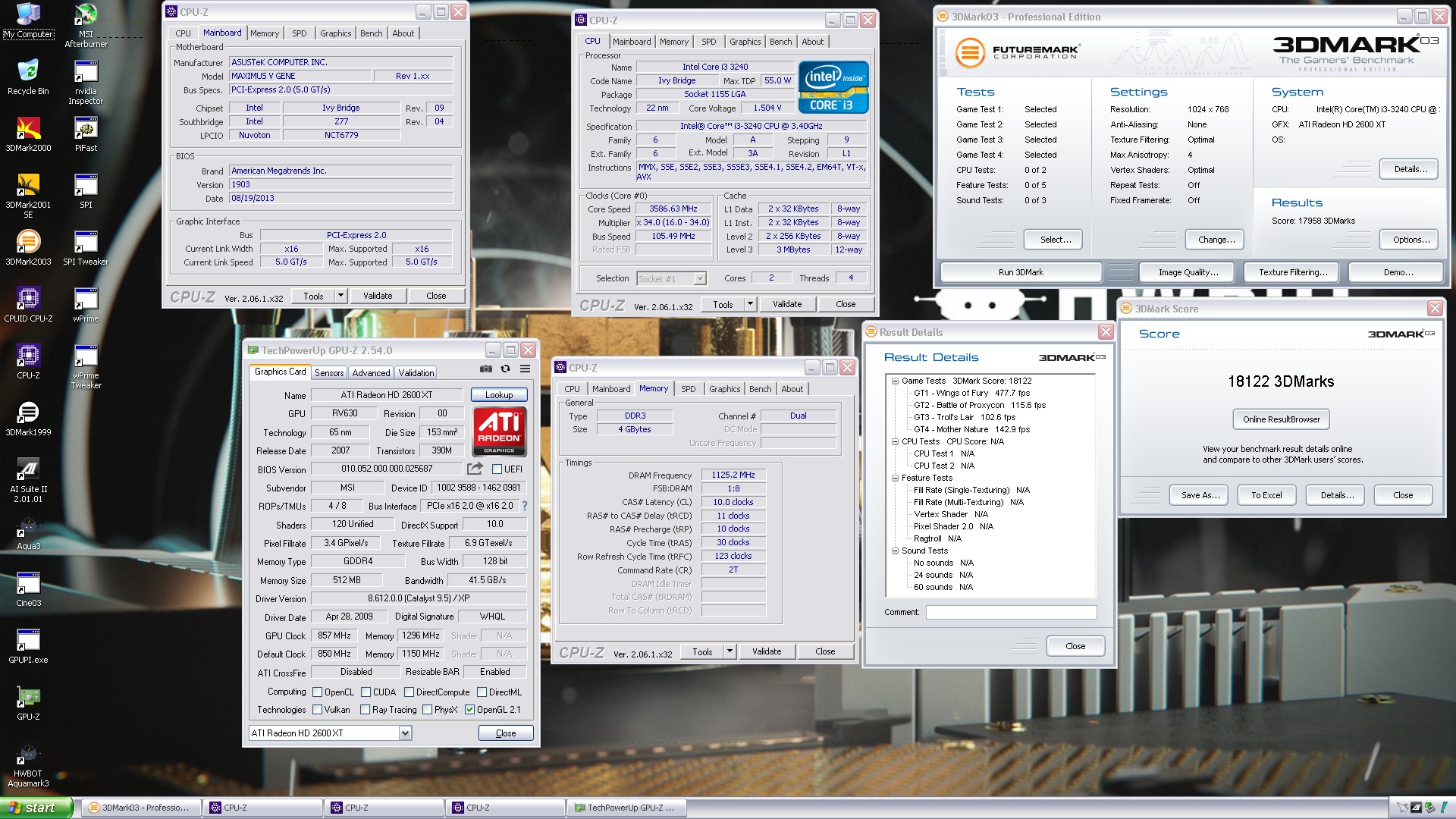This screenshot has width=1456, height=819.
Task: Click Save As... in 3DMark Score
Action: 1200,495
